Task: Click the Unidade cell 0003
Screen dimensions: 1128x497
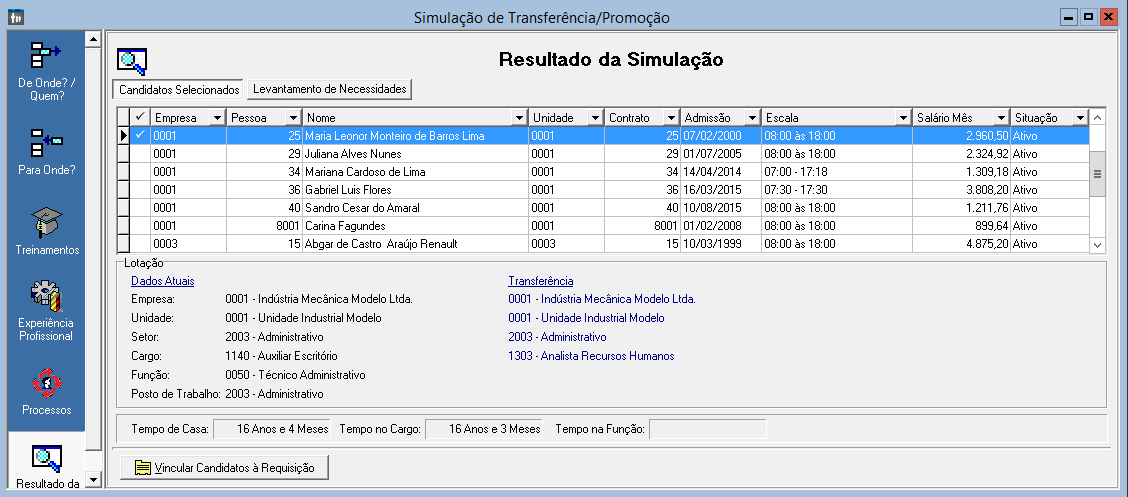Action: (566, 244)
